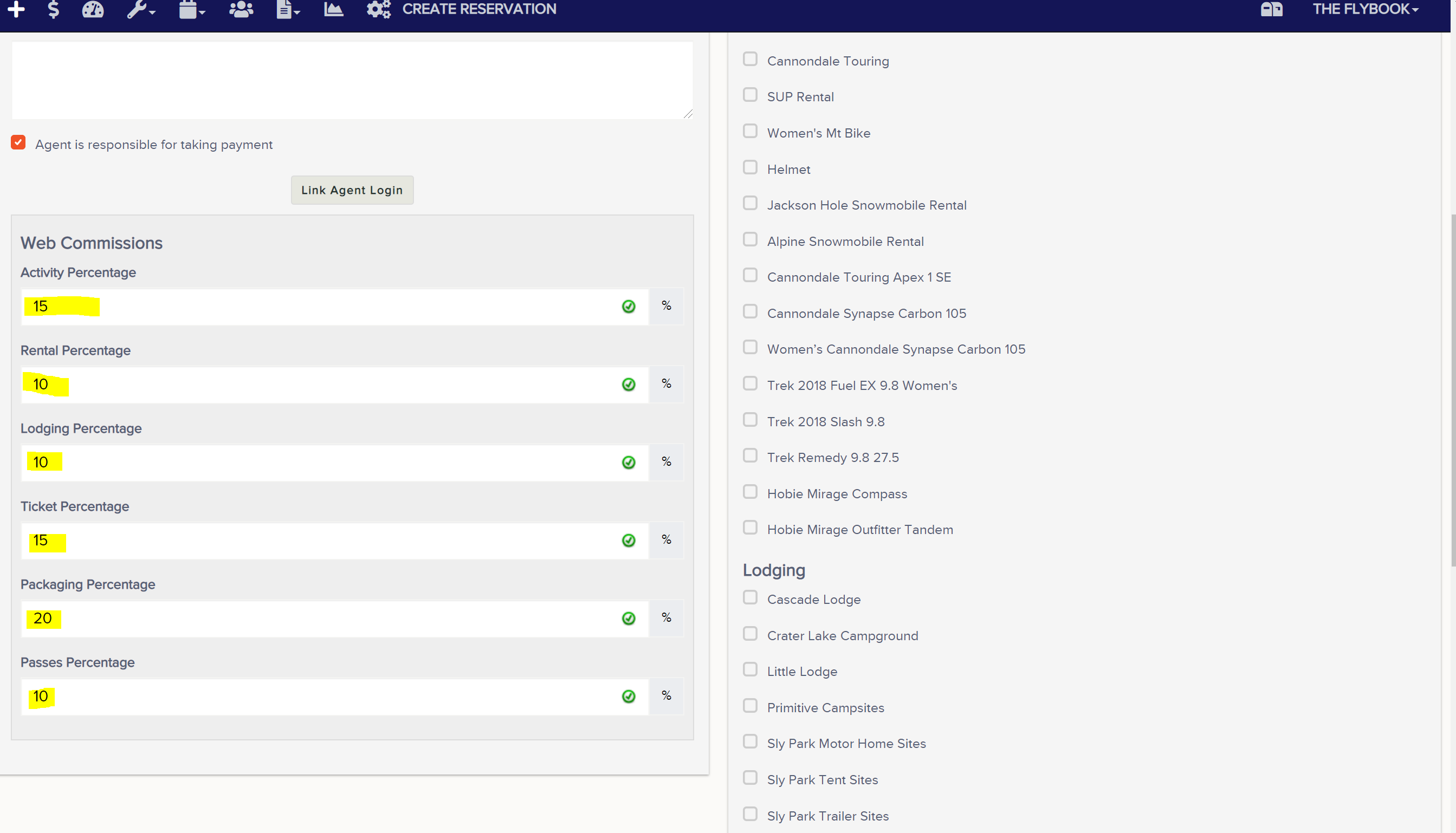
Task: Expand the wrench tools menu
Action: [x=141, y=9]
